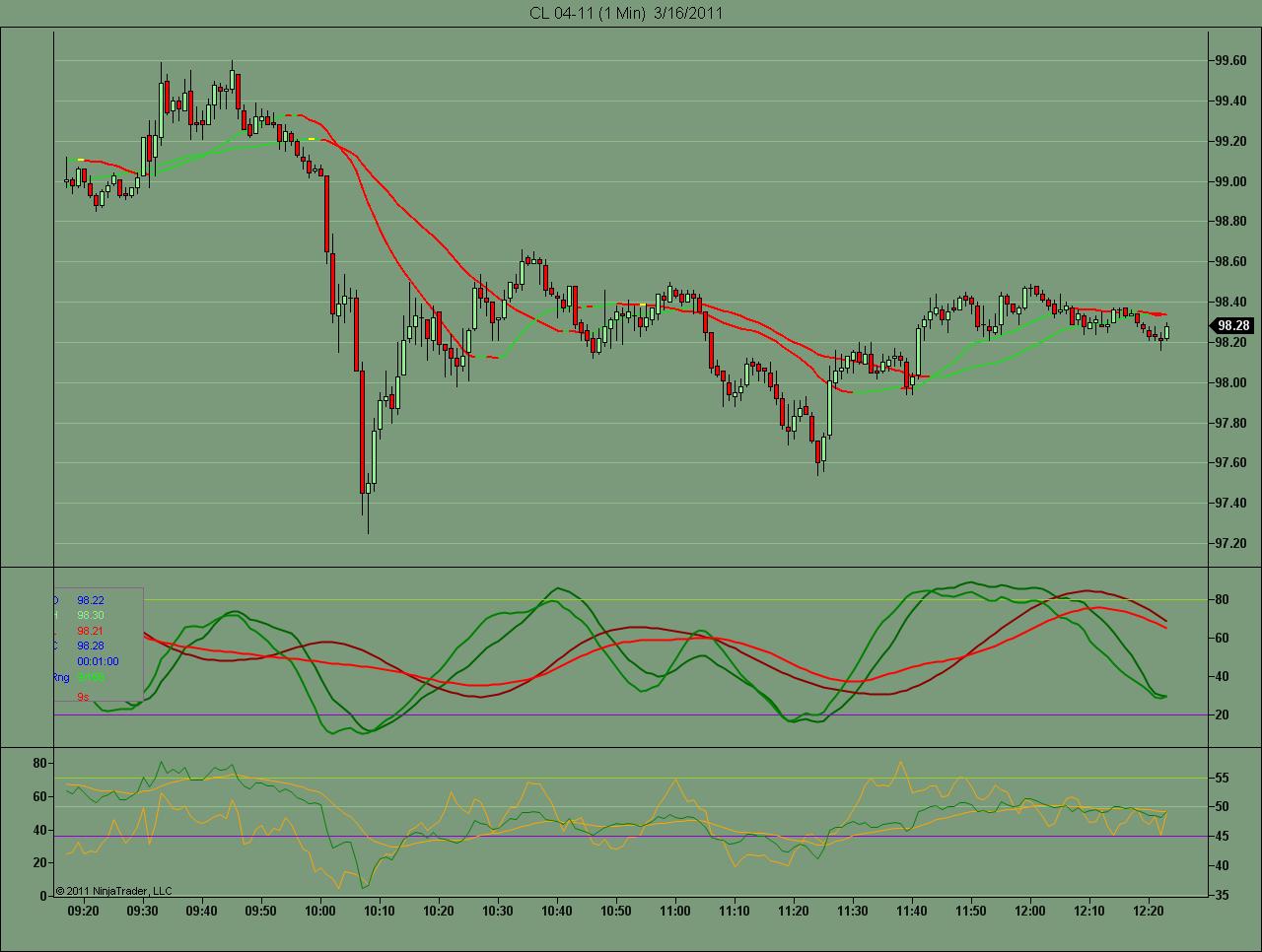Click the high value 98.30 in data box

tap(91, 615)
